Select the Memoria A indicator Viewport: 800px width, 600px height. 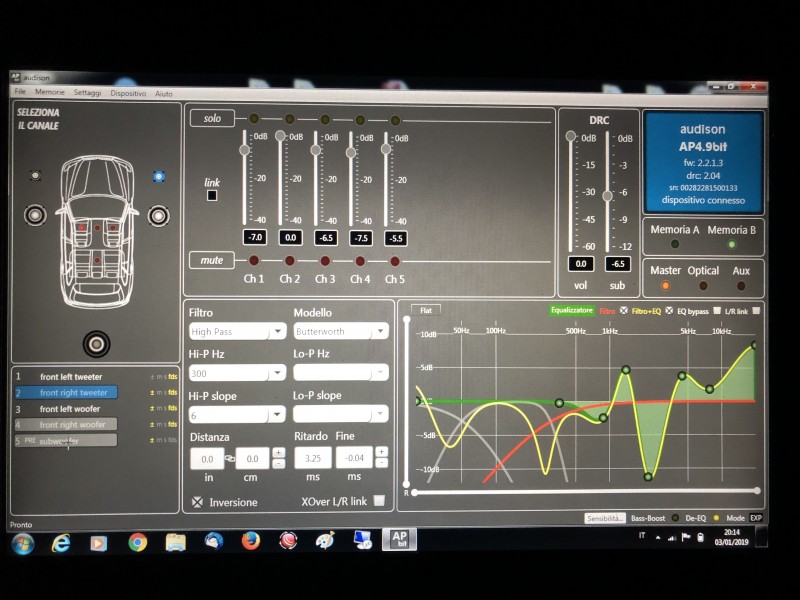tap(674, 244)
